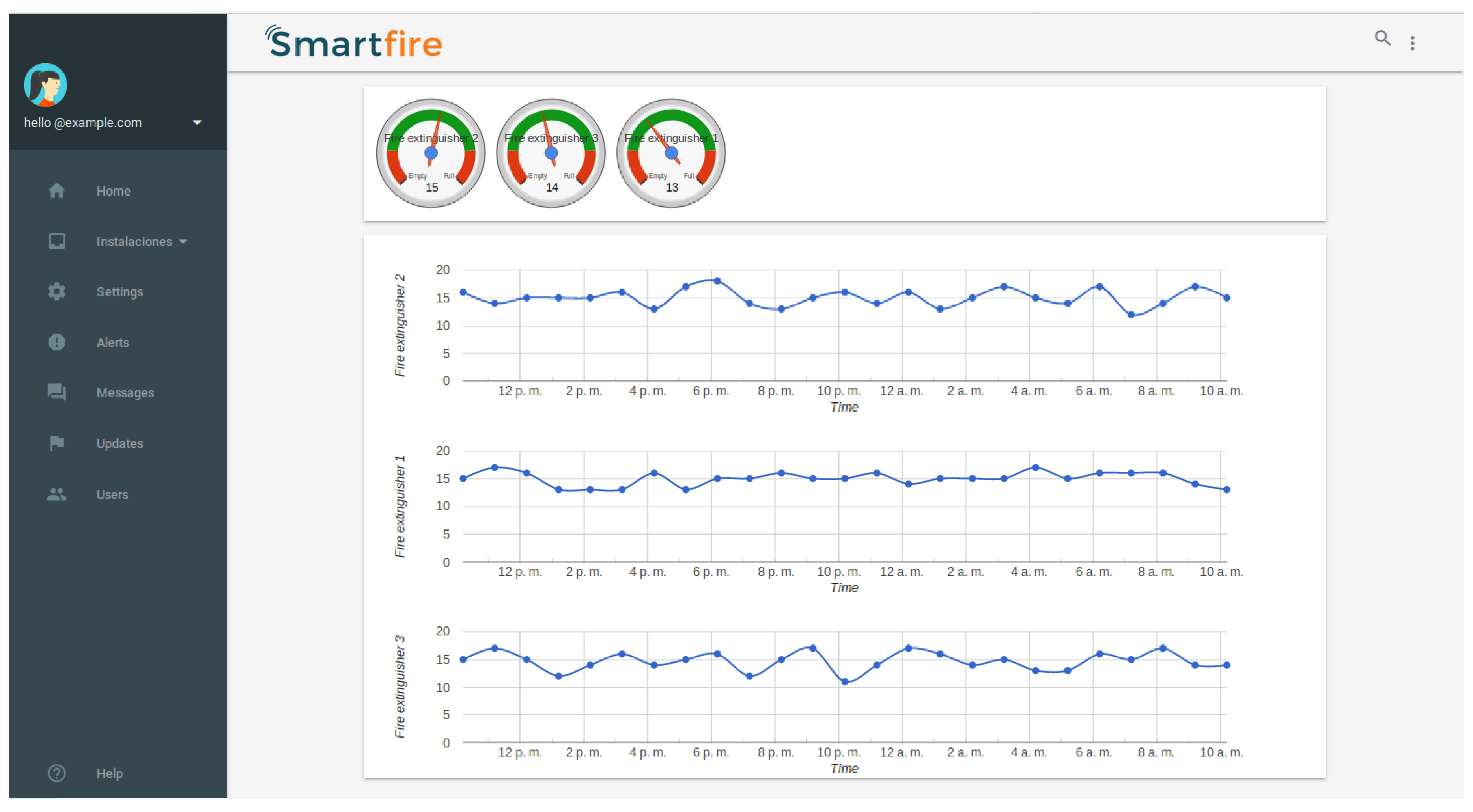1473x812 pixels.
Task: Click the lowest point near 10 p.m. on Fire extinguisher 3 chart
Action: (x=846, y=682)
